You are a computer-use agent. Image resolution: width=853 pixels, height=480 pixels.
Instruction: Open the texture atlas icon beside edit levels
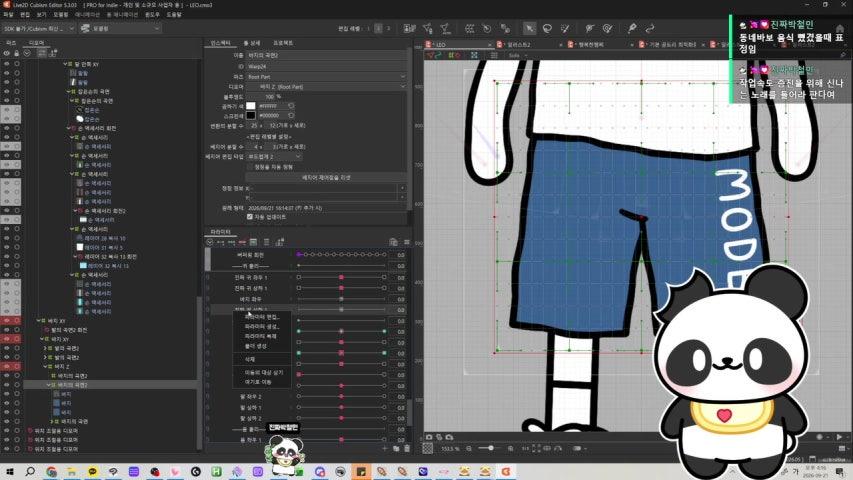[x=410, y=28]
